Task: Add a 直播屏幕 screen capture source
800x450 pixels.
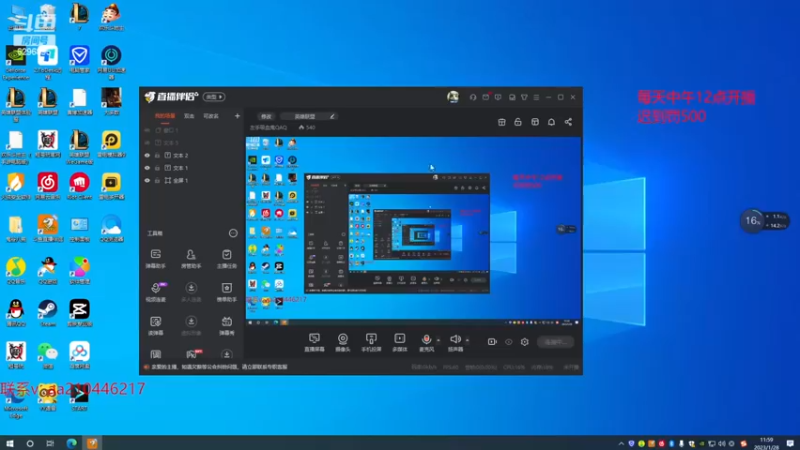Action: point(314,342)
